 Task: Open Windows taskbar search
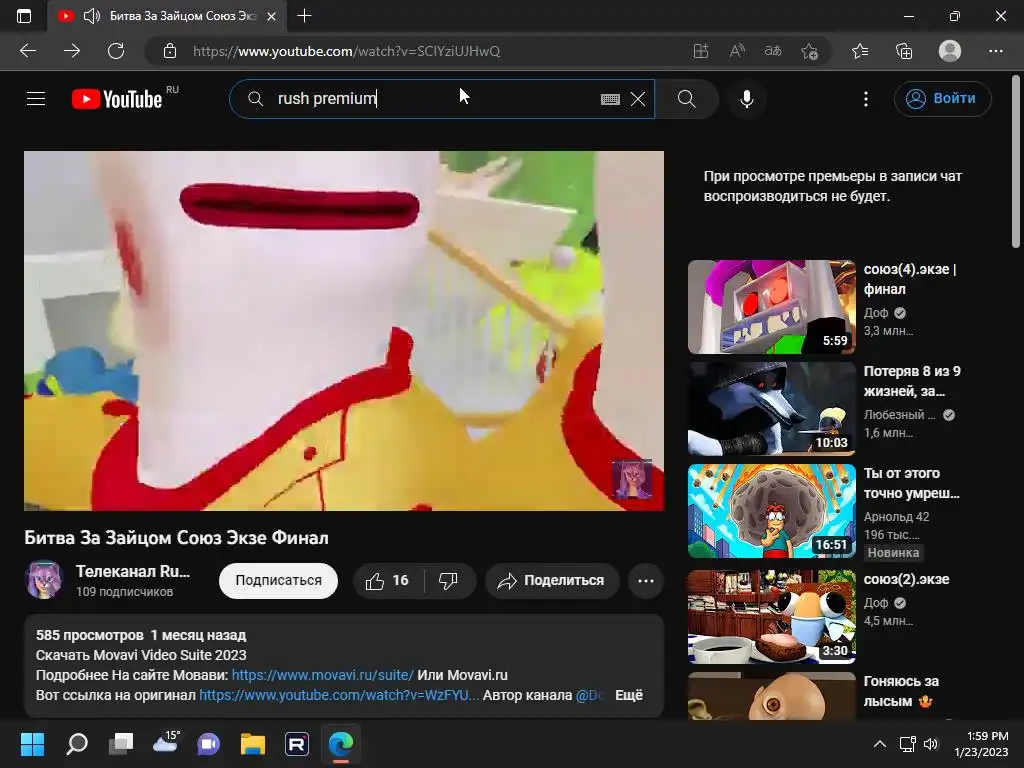77,744
